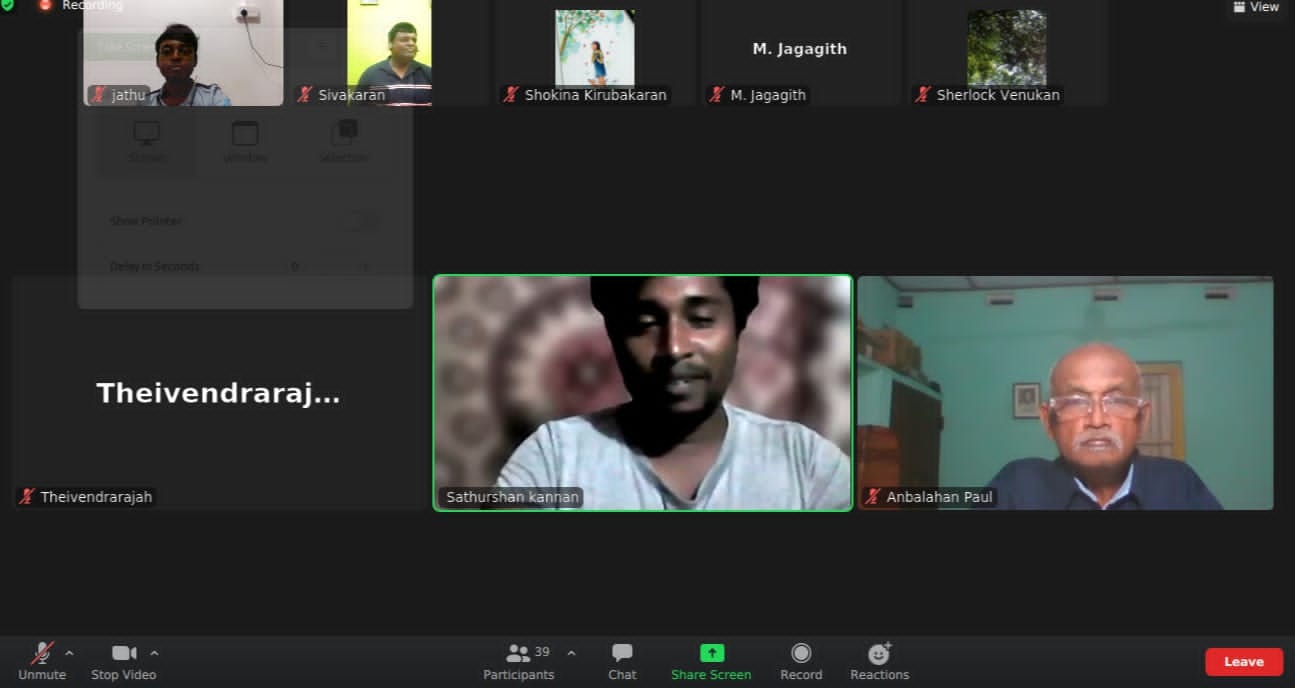The width and height of the screenshot is (1295, 688).
Task: Select the large Theivendraraj… name tile
Action: (x=220, y=393)
